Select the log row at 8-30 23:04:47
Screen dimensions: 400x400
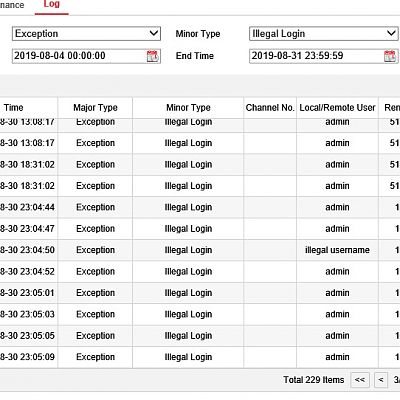(x=200, y=229)
